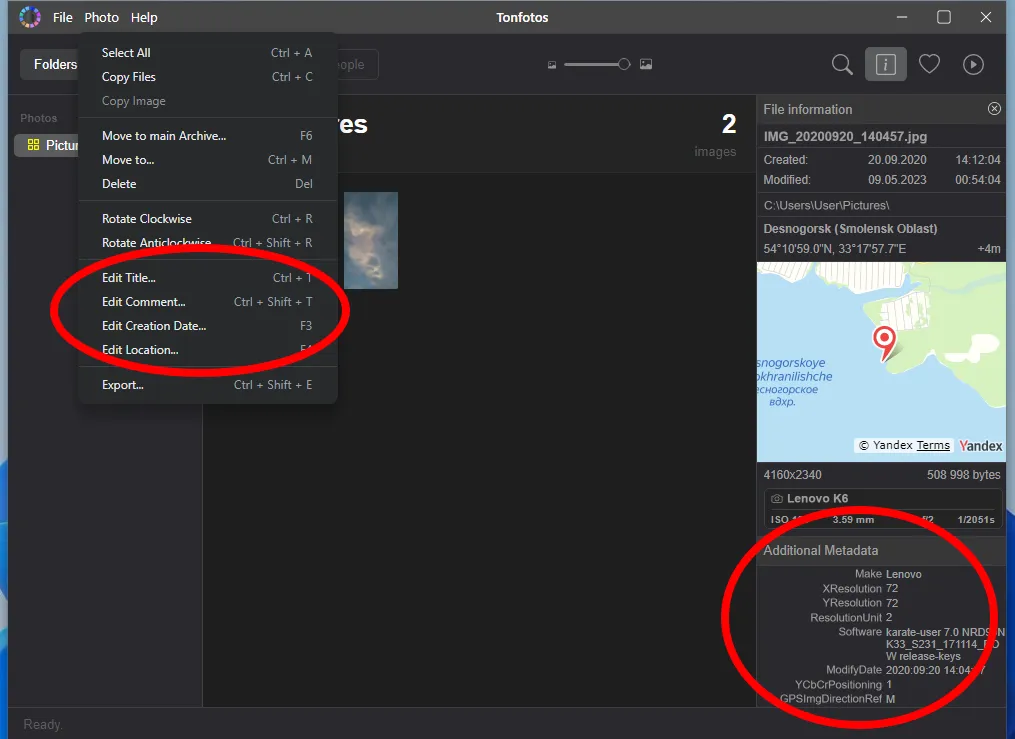Close the File information panel
The width and height of the screenshot is (1015, 739).
pos(994,109)
